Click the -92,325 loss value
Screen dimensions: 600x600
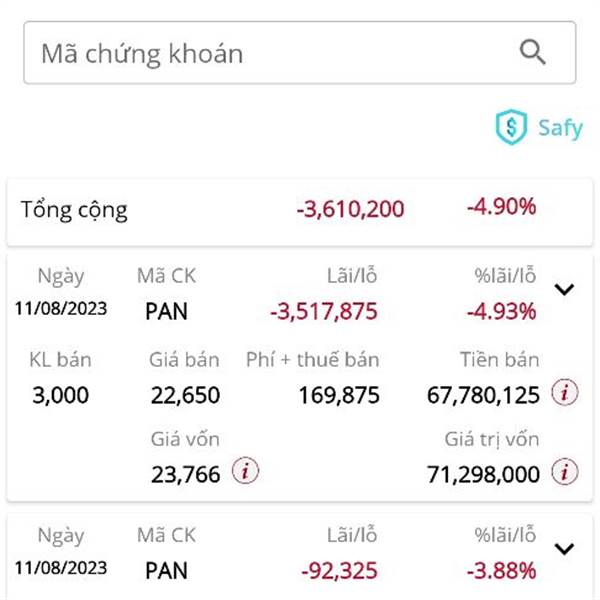click(339, 571)
